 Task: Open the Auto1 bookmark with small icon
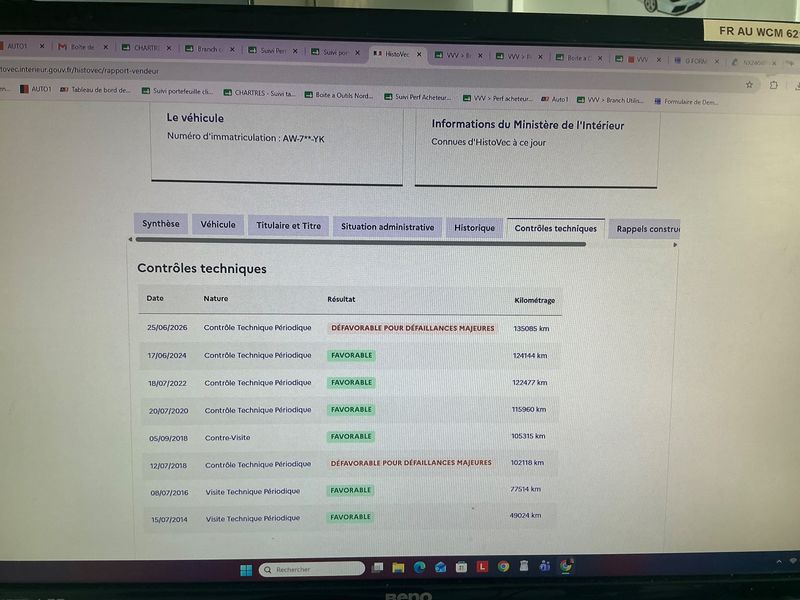555,99
